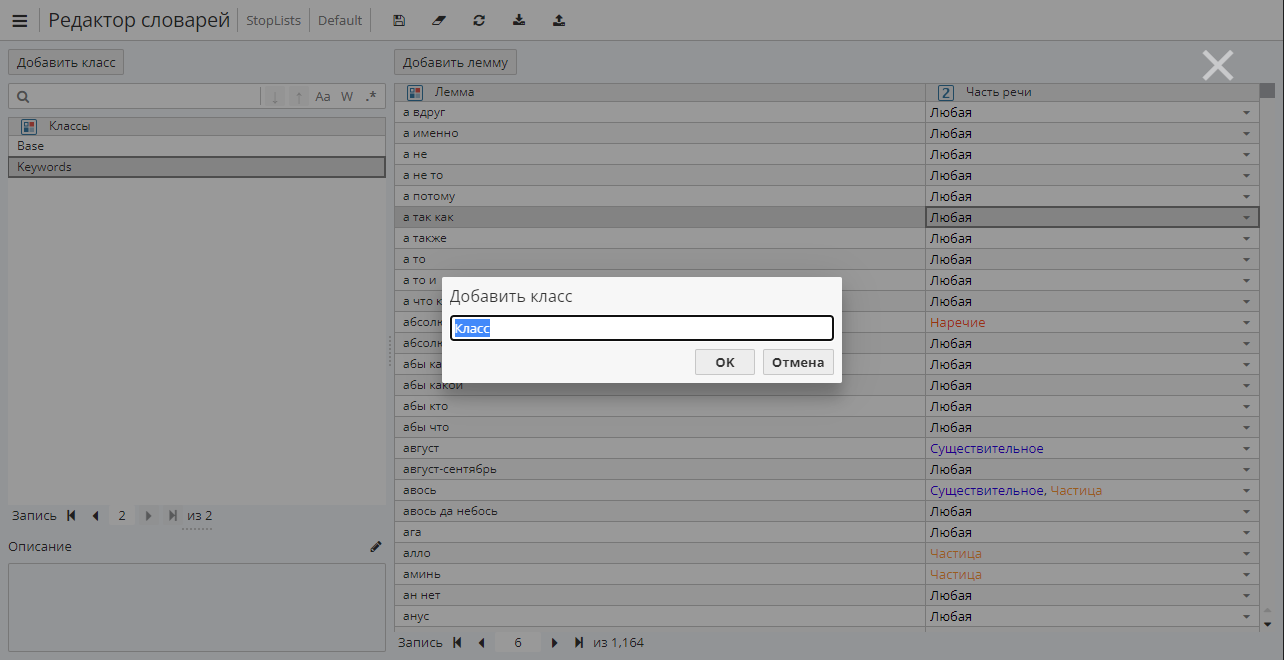Edit description using the pencil icon

tap(376, 547)
